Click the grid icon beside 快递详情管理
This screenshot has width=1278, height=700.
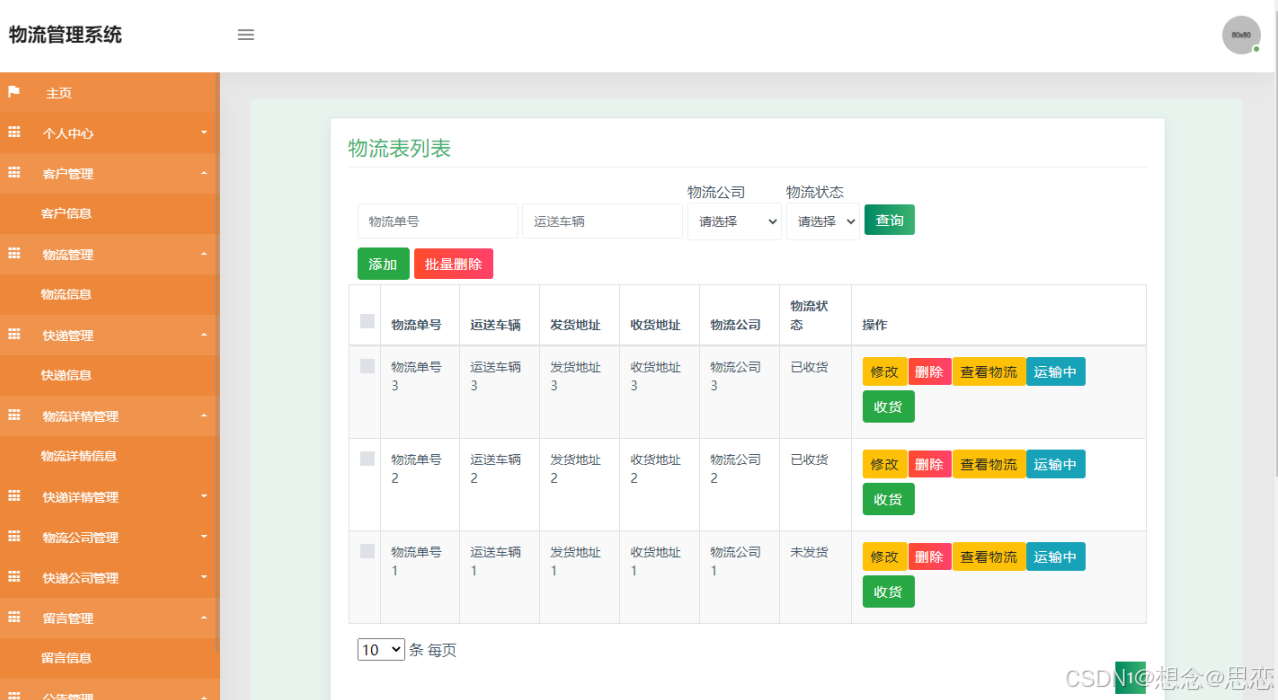click(x=14, y=496)
